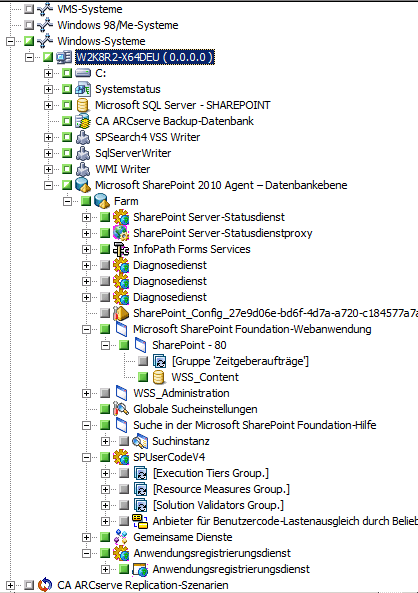The width and height of the screenshot is (418, 593).
Task: Click the CA ARCserve Backup-Datenbank icon
Action: pyautogui.click(x=83, y=121)
